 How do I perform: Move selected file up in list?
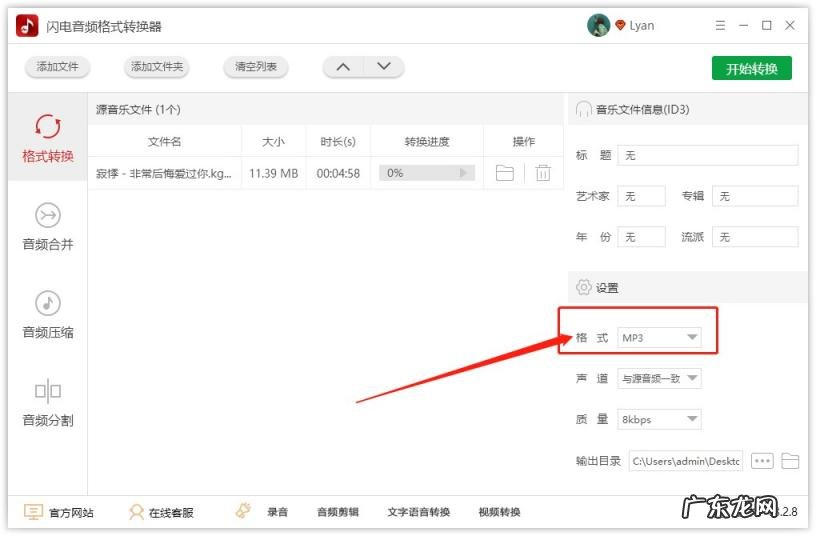coord(343,67)
